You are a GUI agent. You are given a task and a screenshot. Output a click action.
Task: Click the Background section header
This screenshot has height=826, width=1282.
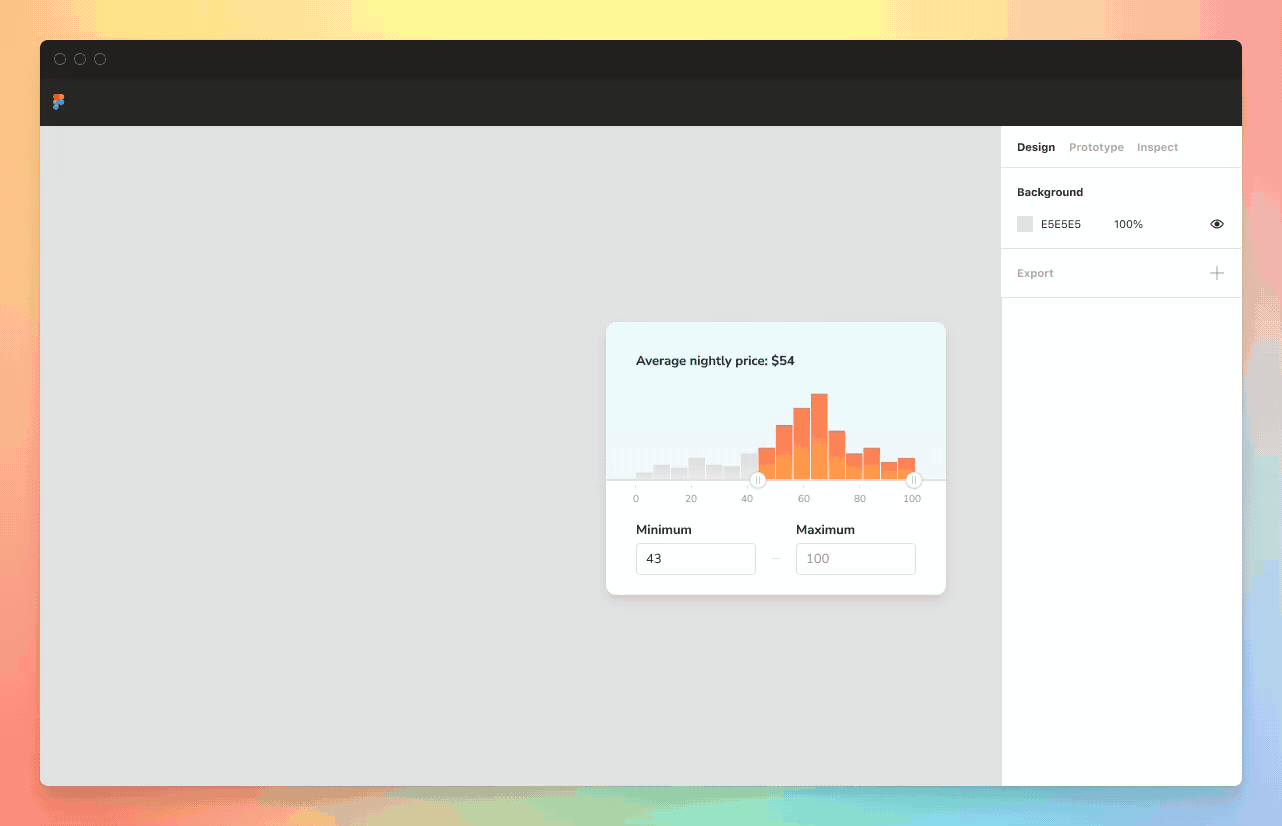[1050, 192]
